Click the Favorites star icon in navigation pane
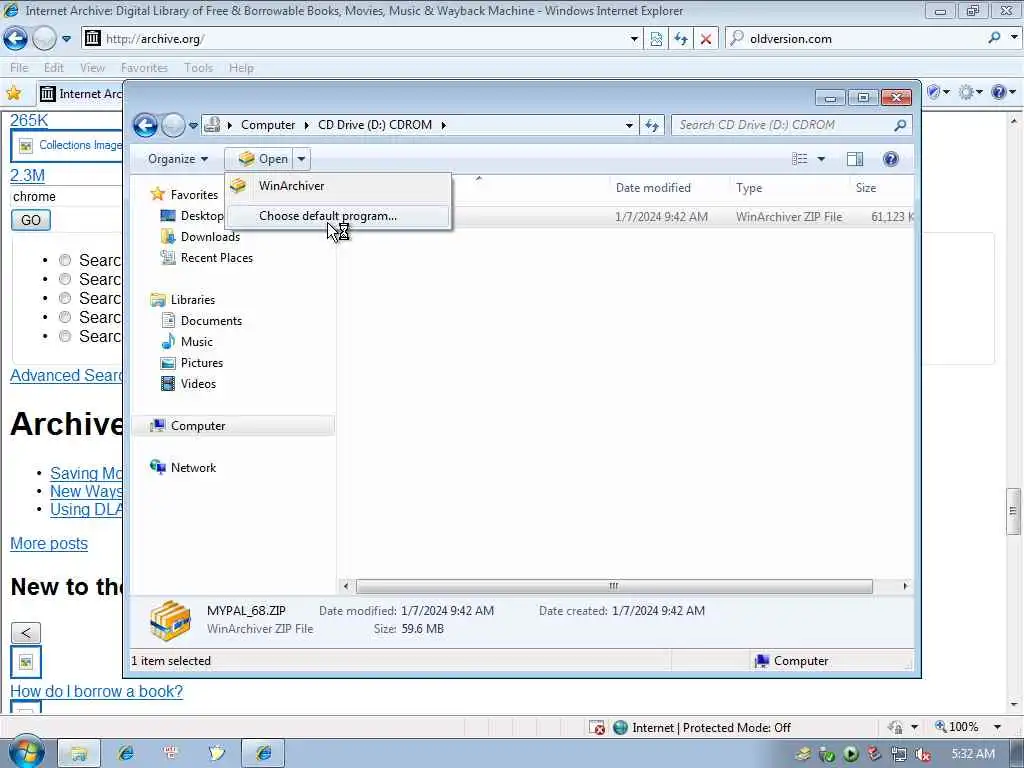Screen dimensions: 1024x768 [157, 194]
